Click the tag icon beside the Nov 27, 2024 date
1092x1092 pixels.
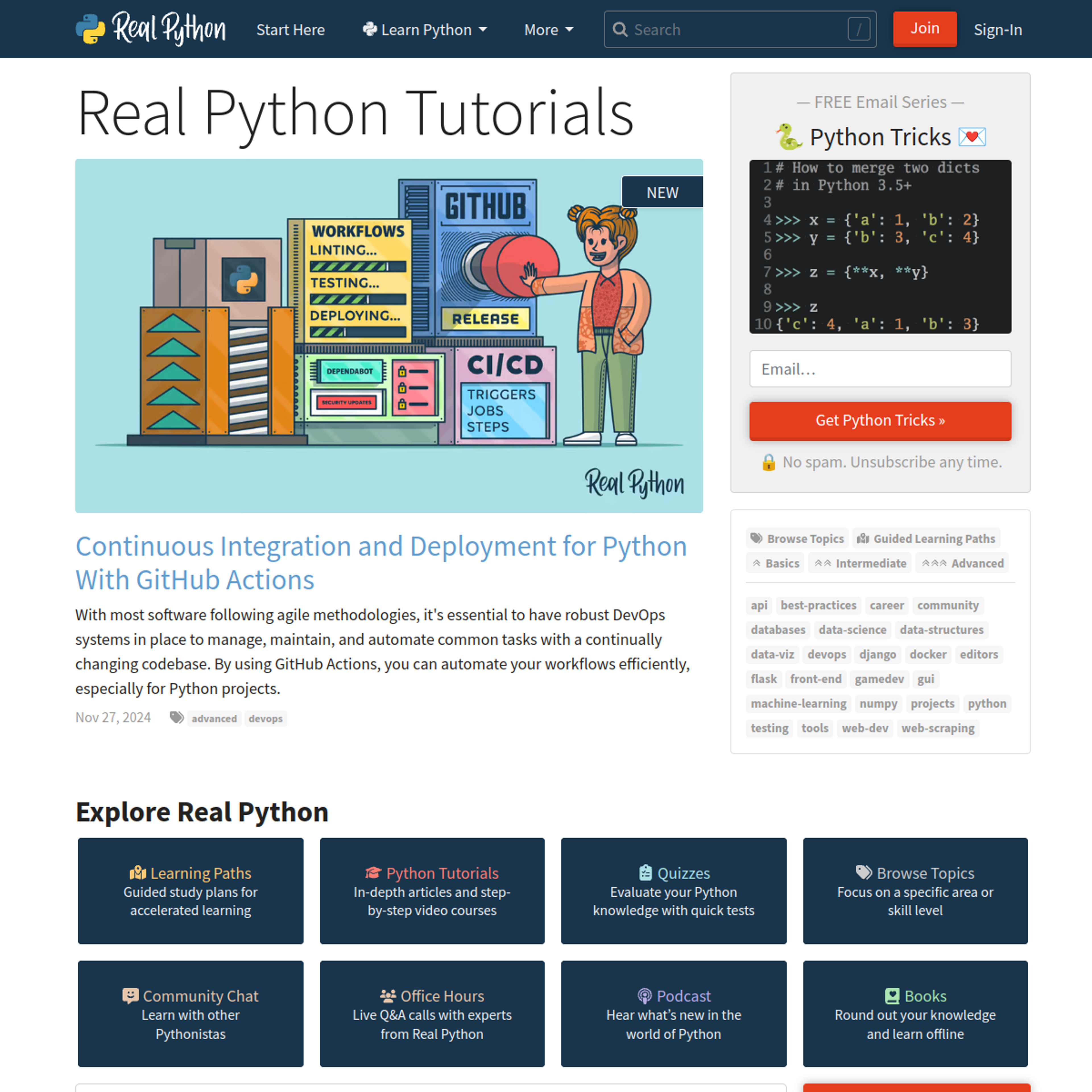(x=177, y=718)
